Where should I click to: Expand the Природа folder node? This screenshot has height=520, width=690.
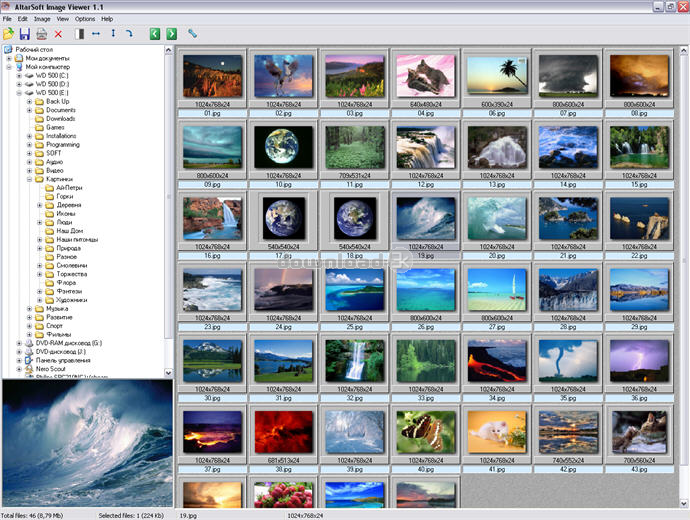40,248
